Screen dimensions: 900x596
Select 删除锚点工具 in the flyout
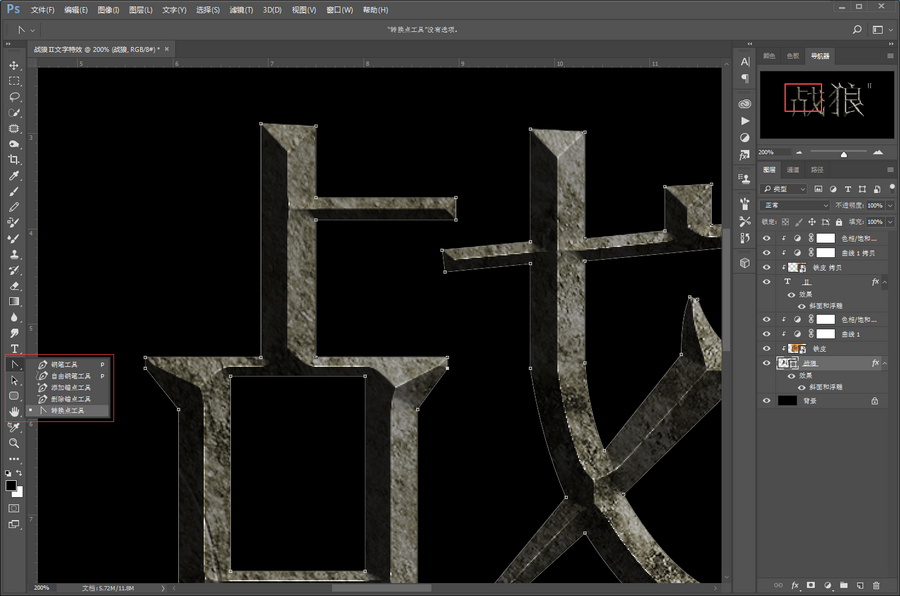[x=70, y=399]
